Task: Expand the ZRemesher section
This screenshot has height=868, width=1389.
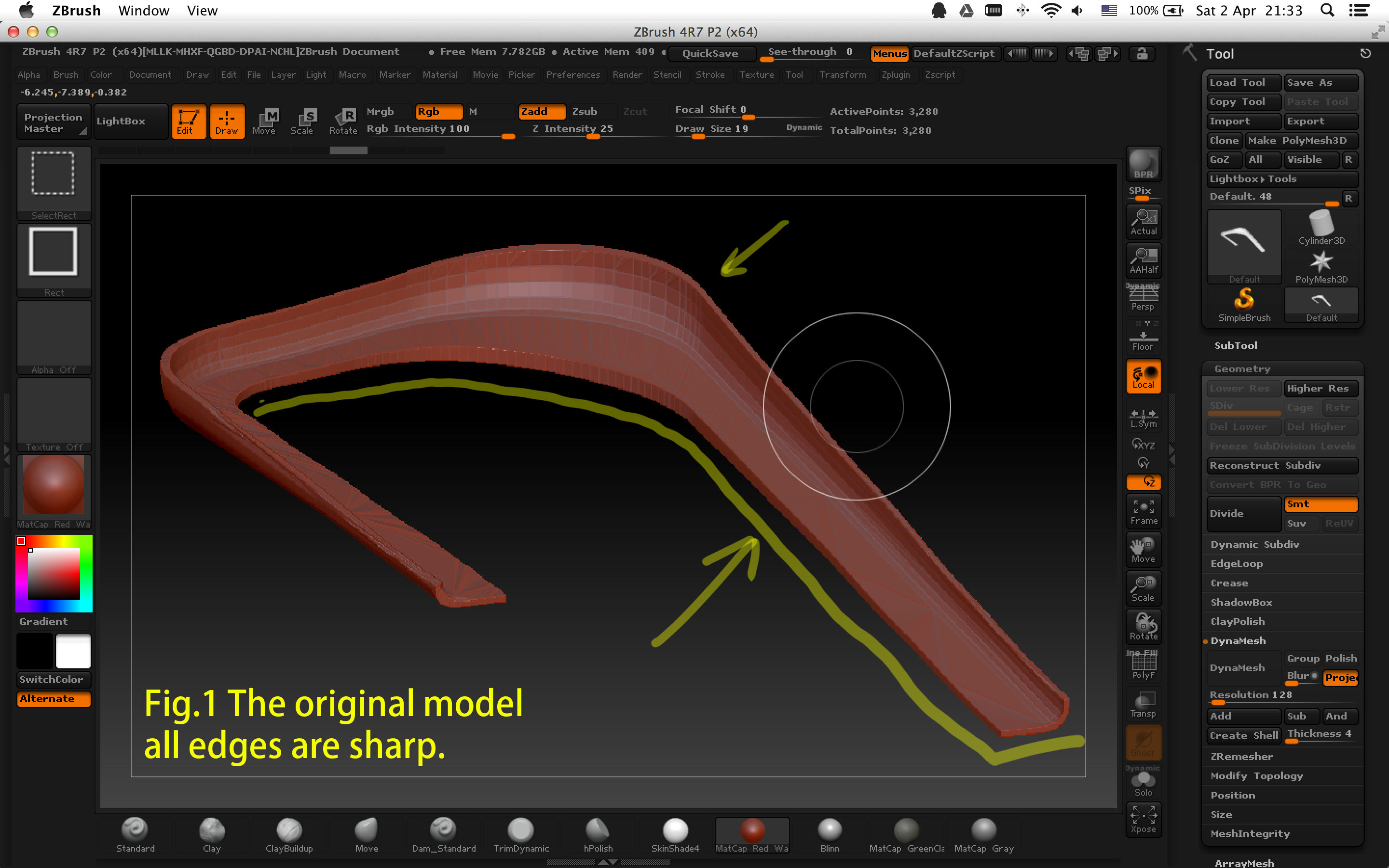Action: pos(1241,757)
